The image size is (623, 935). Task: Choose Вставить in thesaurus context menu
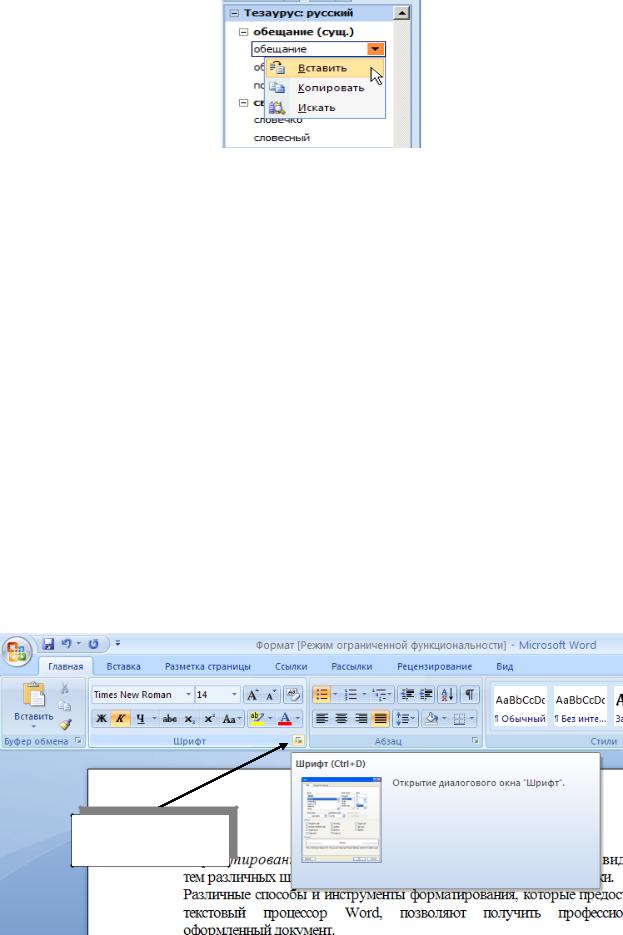point(326,68)
